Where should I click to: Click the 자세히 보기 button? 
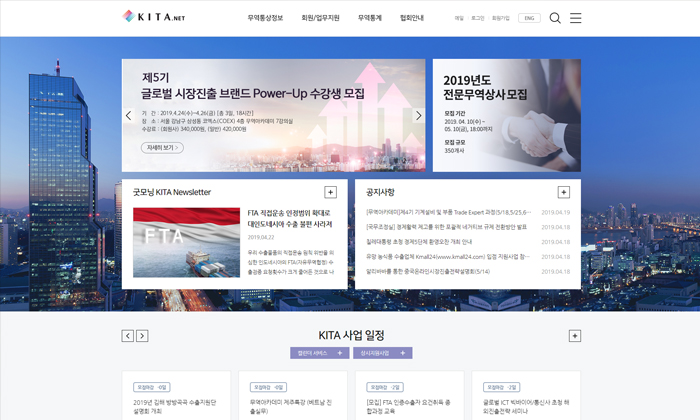[x=163, y=147]
